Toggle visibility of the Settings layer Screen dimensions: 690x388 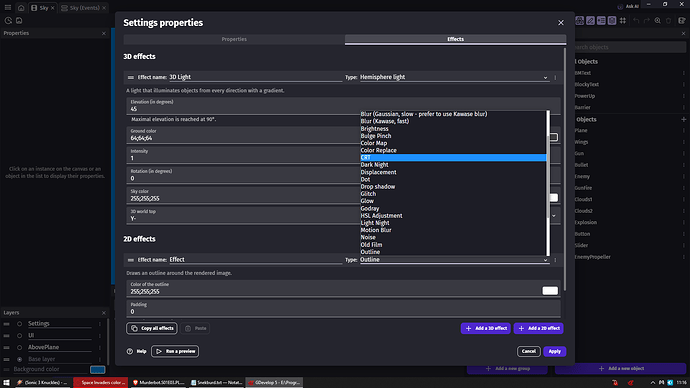(19, 324)
